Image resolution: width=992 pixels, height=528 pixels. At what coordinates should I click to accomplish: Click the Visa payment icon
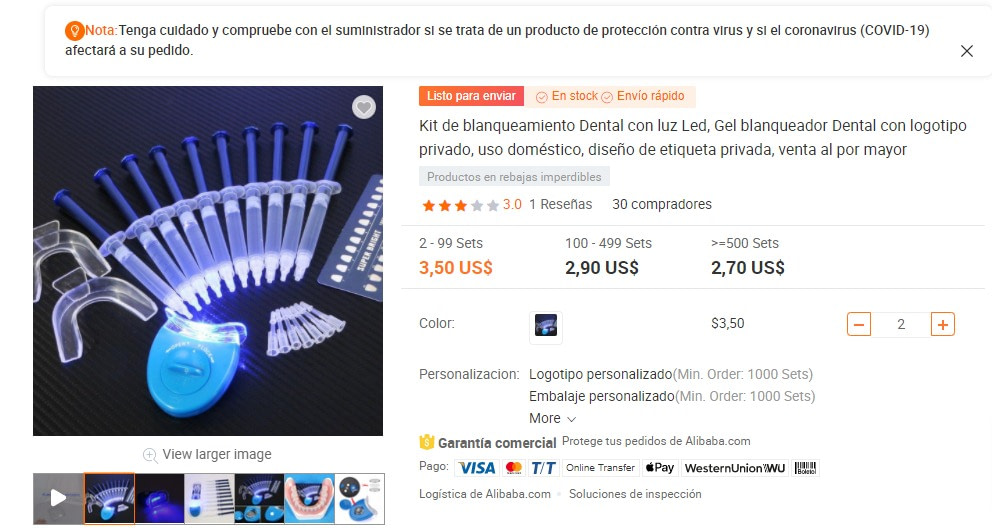pos(477,468)
